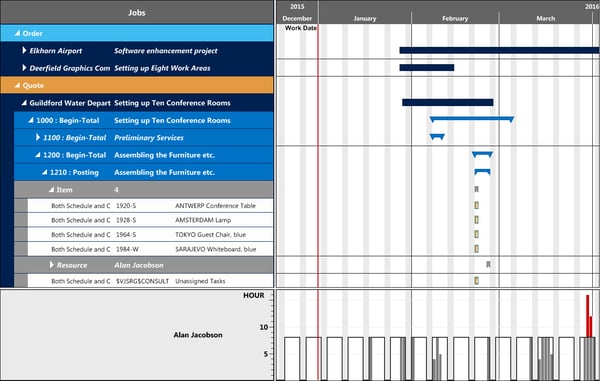Screen dimensions: 600x381
Task: Expand the Elkhorn Airport job
Action: pos(24,50)
